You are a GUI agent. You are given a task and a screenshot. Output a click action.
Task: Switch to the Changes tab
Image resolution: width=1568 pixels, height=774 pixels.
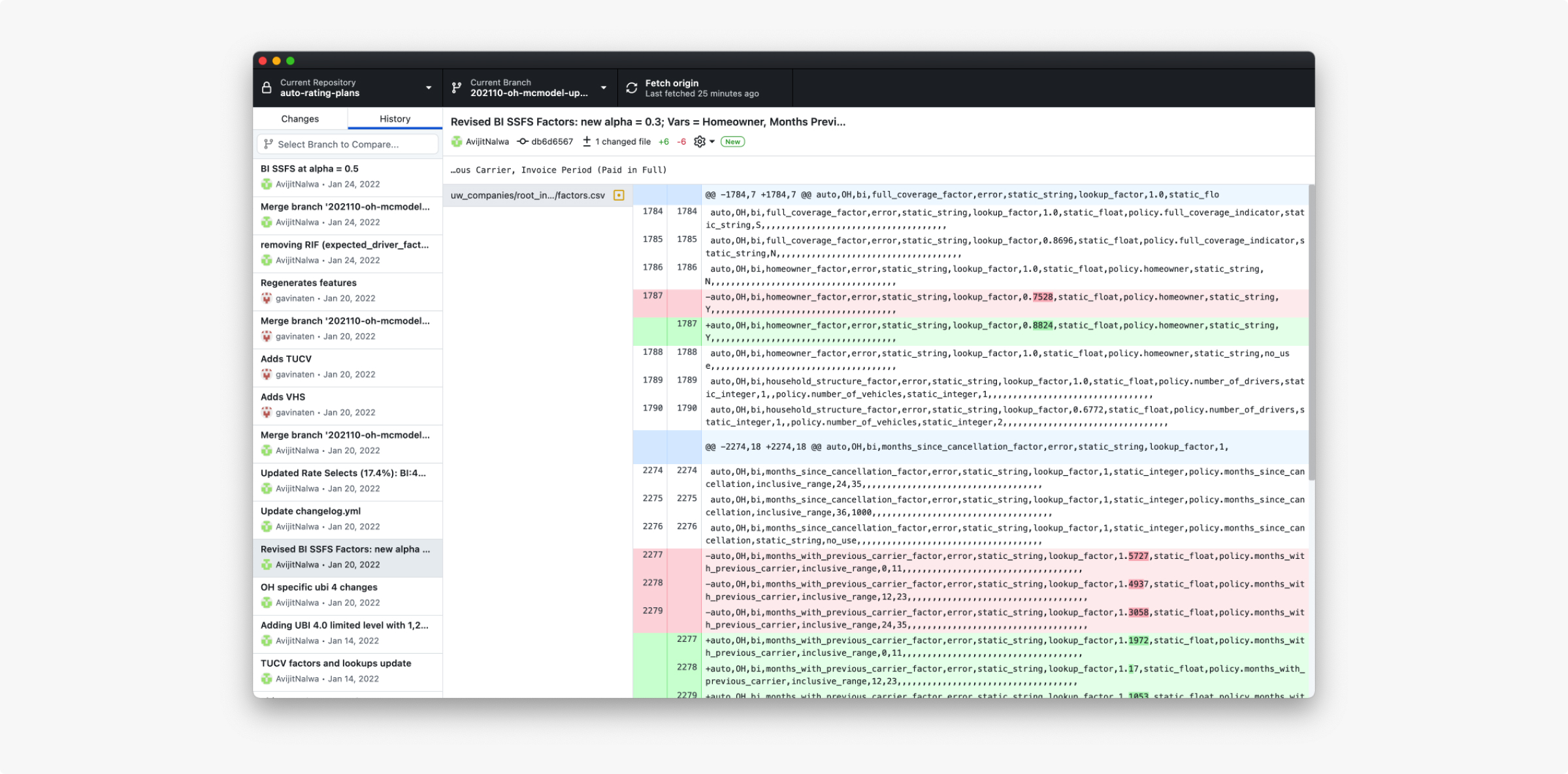(300, 119)
